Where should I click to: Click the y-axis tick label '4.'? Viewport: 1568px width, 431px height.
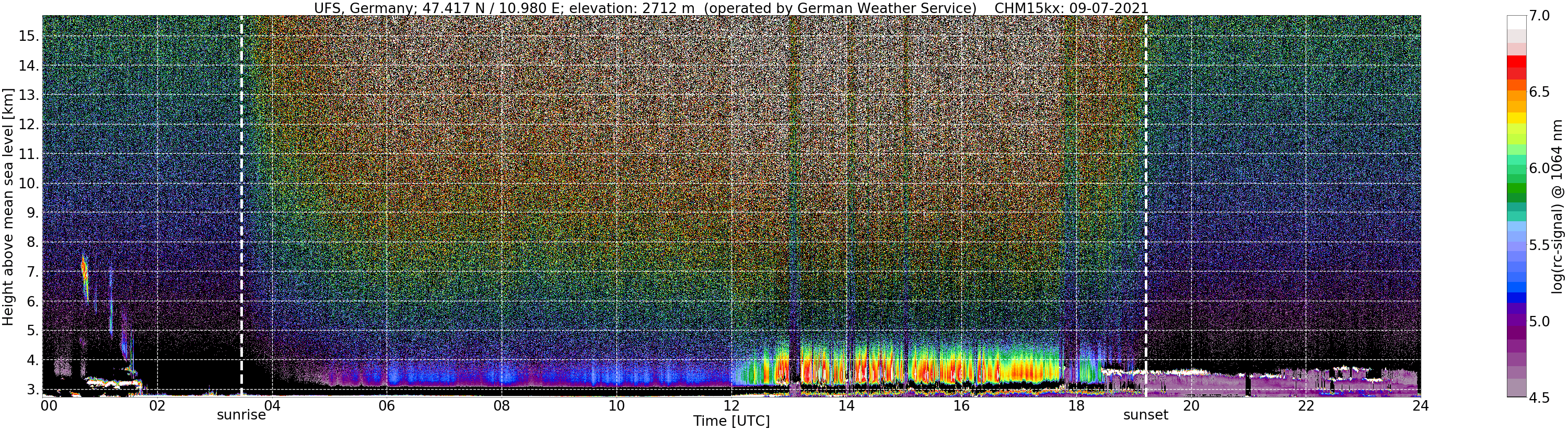coord(33,360)
